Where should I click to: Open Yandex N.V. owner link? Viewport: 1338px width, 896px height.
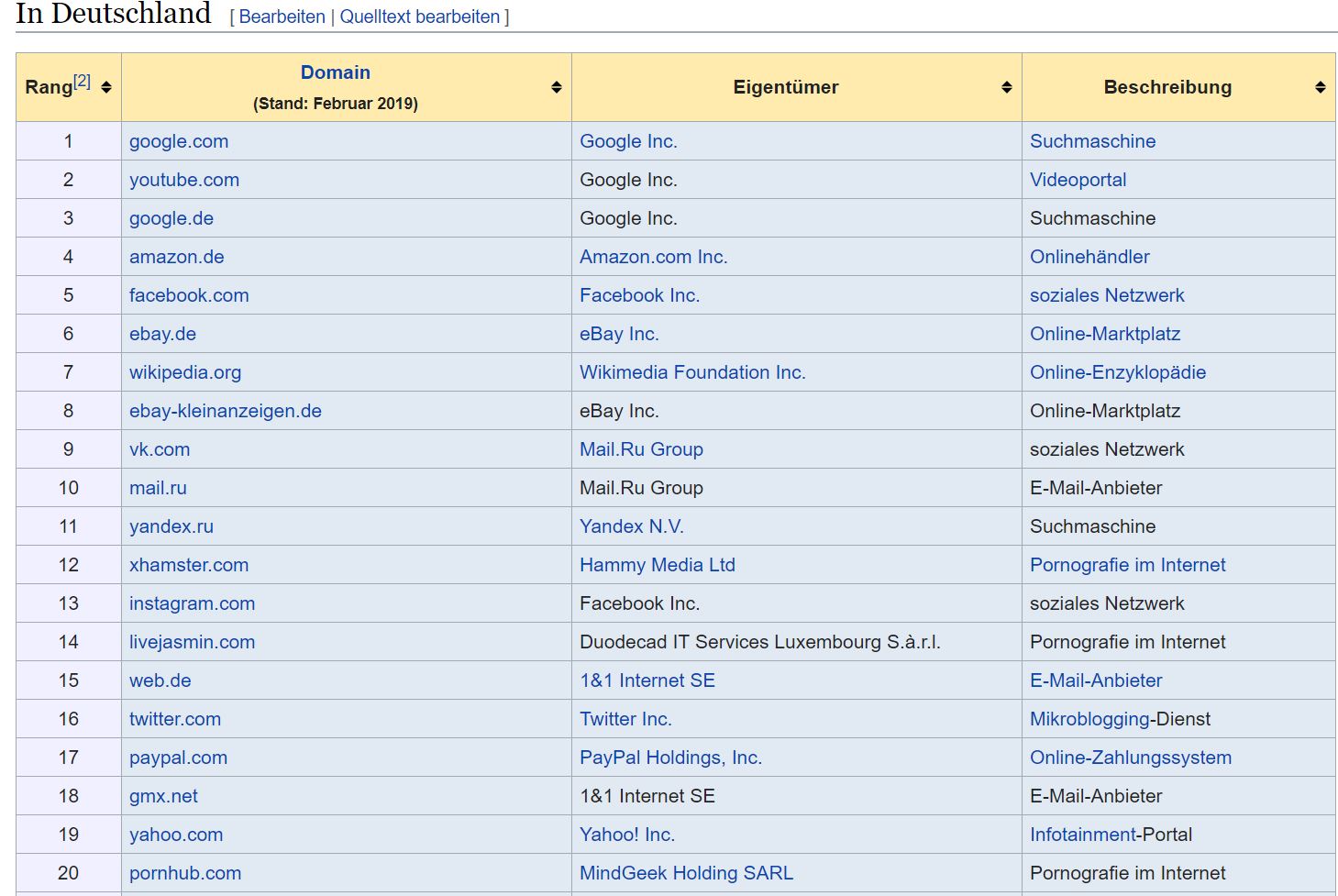coord(632,526)
